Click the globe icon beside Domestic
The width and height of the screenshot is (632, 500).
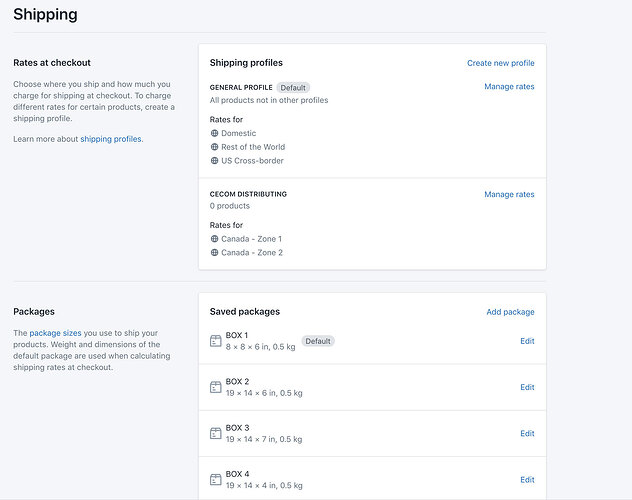pos(214,133)
